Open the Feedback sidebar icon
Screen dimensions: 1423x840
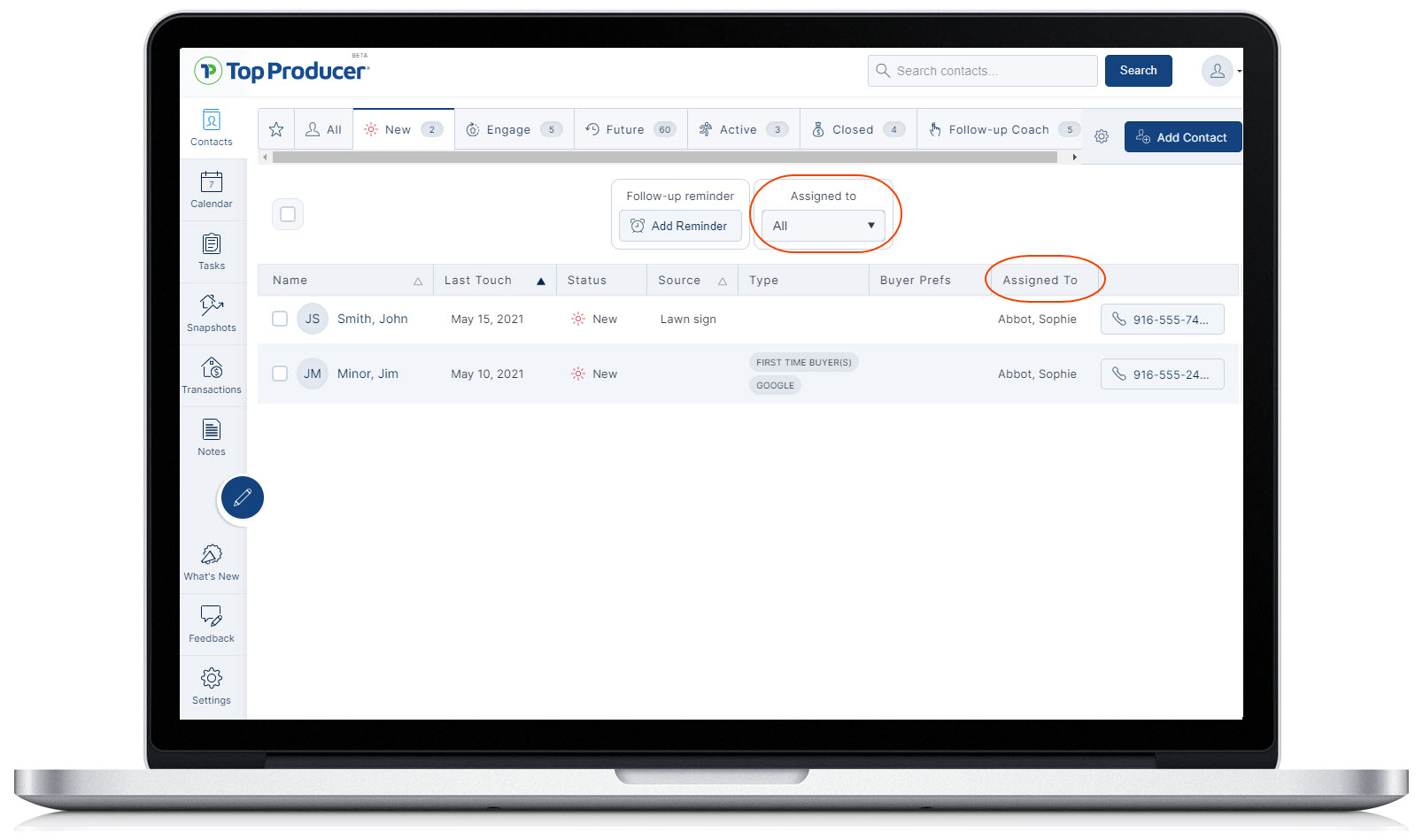[212, 625]
